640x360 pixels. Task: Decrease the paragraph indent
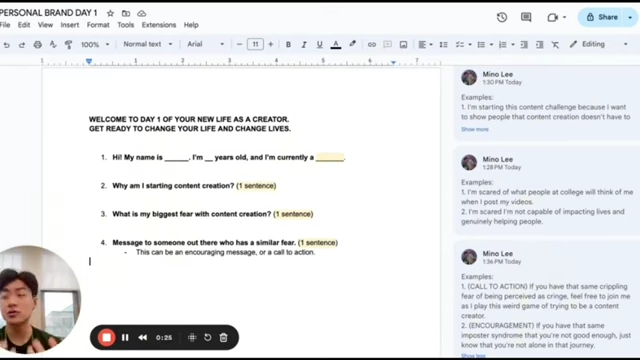click(x=524, y=44)
